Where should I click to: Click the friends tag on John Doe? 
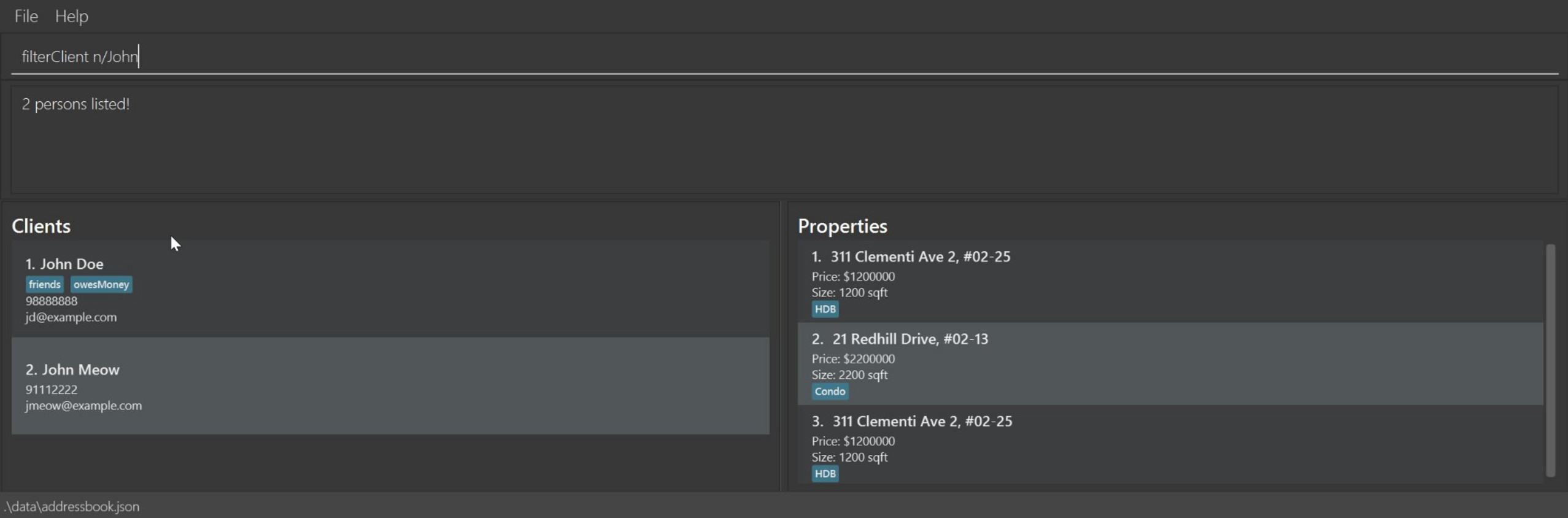tap(44, 285)
